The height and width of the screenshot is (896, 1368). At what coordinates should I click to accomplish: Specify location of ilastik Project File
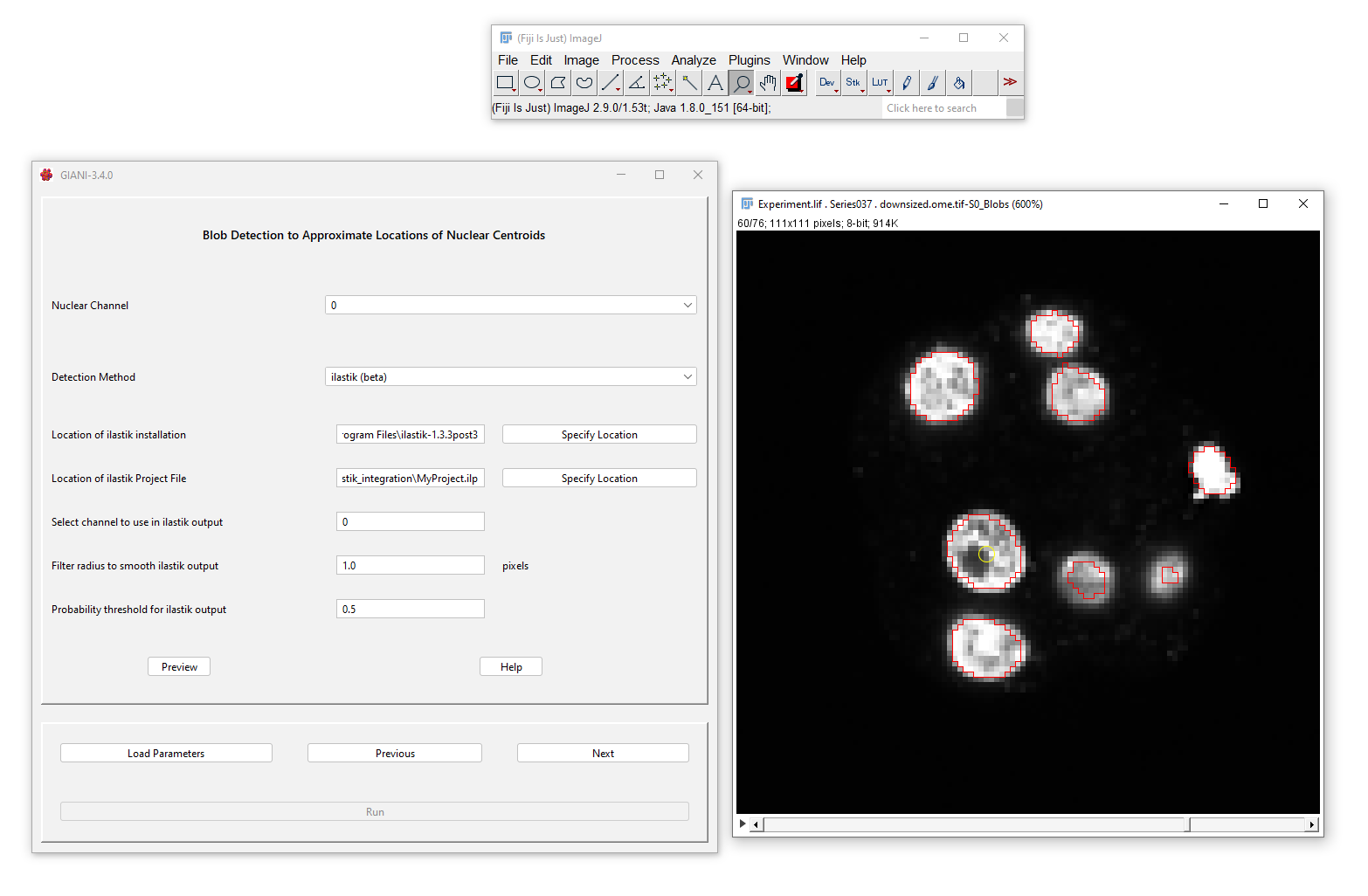(x=599, y=478)
